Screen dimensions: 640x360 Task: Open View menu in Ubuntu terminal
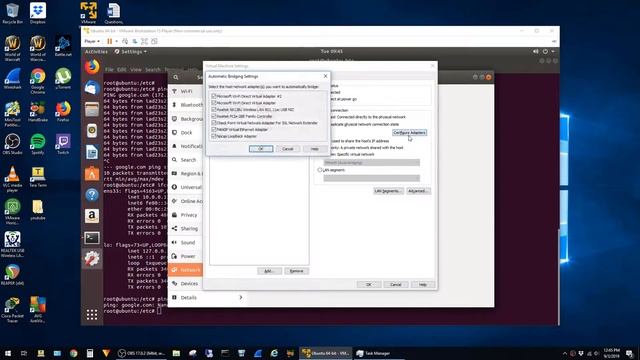(x=136, y=69)
